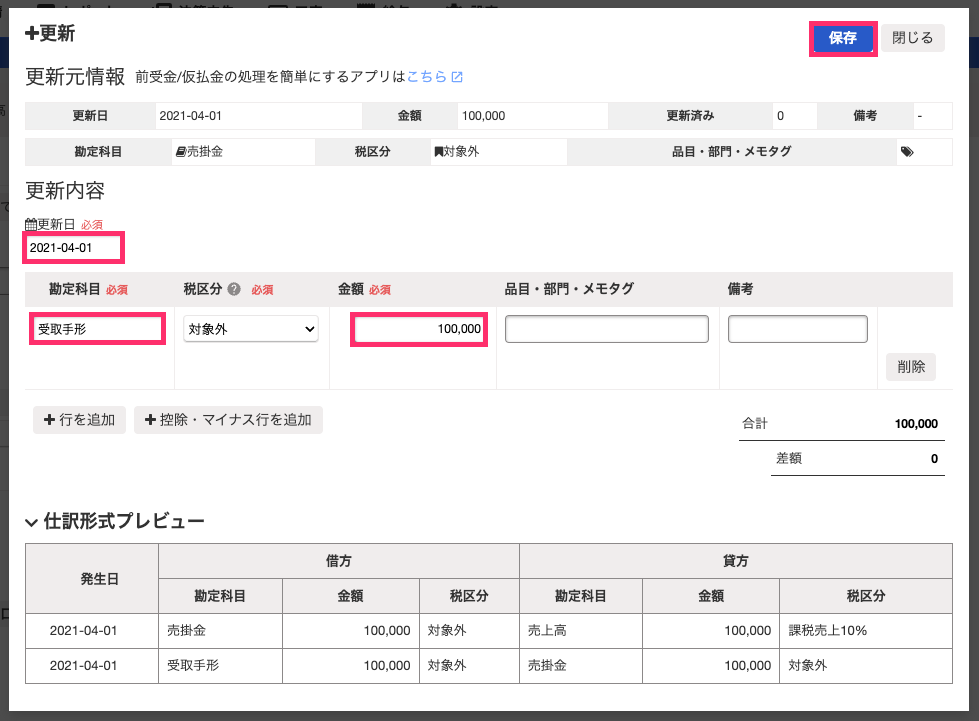This screenshot has height=721, width=979.
Task: Click the 合計 value 100,000
Action: coord(916,423)
